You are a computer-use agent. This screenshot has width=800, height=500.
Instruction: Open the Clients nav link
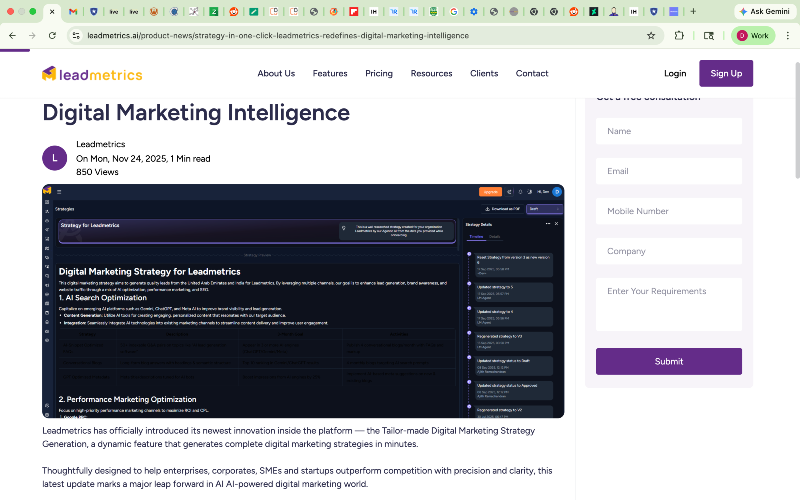(484, 73)
